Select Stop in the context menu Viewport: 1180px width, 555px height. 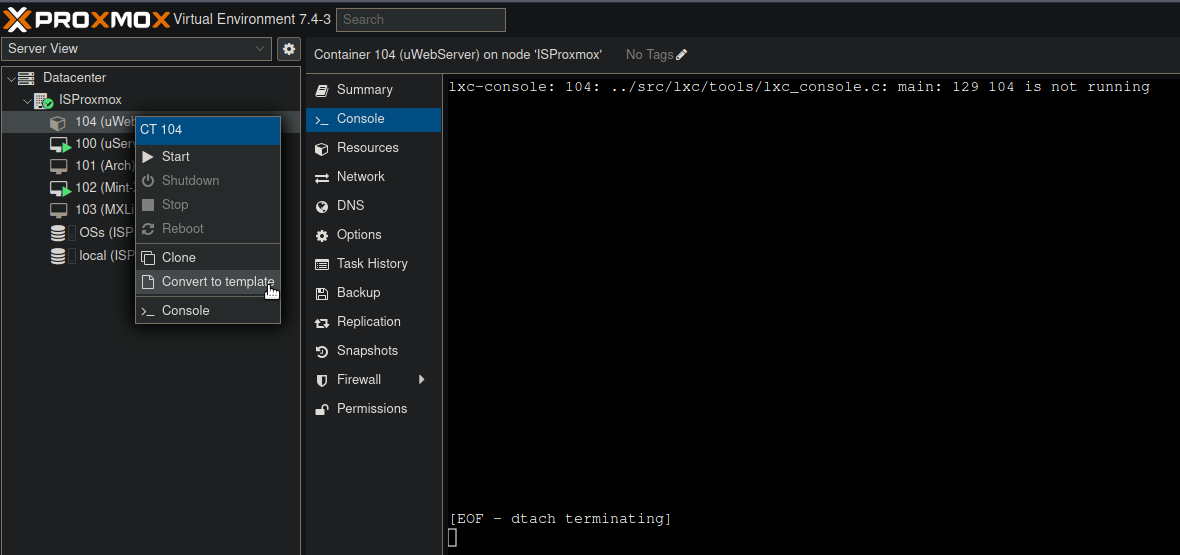point(208,205)
